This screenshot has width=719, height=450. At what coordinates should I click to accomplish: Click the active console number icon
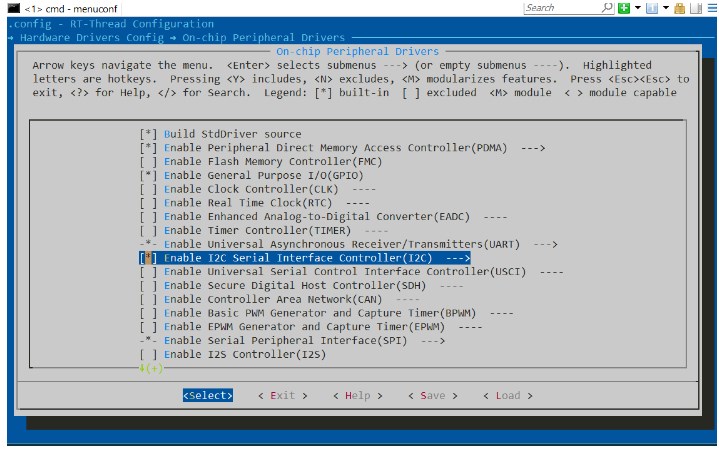point(652,8)
